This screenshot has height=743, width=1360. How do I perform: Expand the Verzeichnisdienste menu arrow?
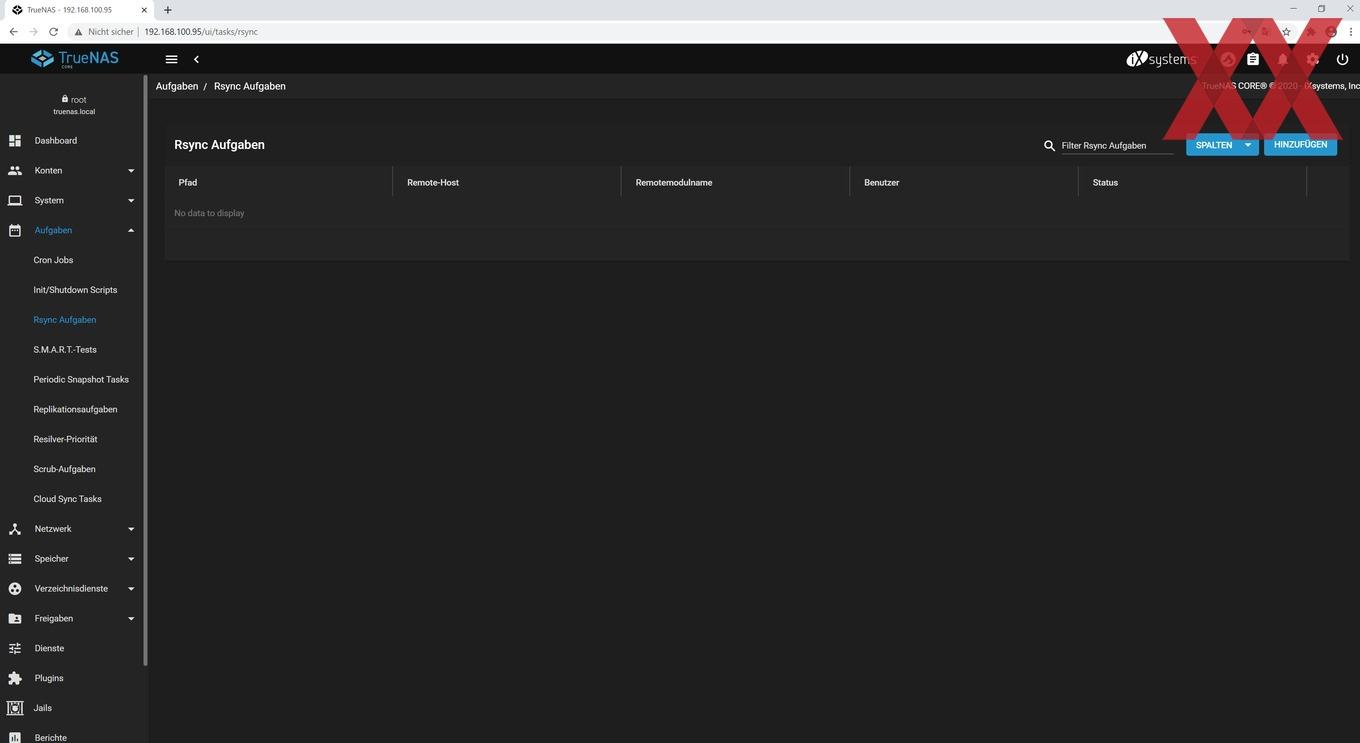tap(131, 589)
